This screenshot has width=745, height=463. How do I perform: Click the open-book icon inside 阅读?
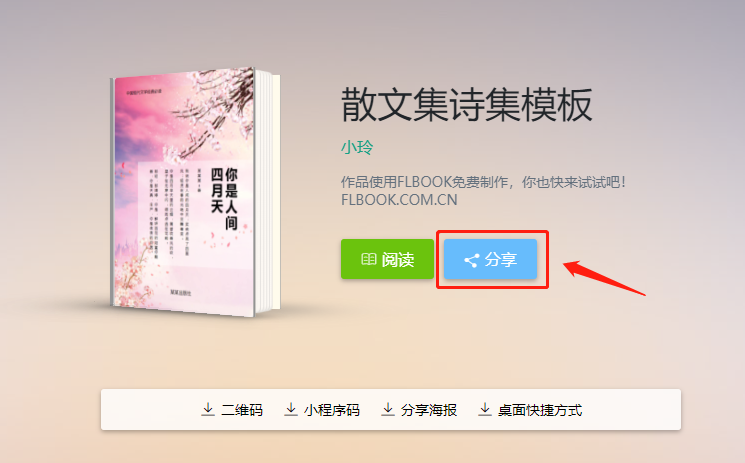(369, 259)
